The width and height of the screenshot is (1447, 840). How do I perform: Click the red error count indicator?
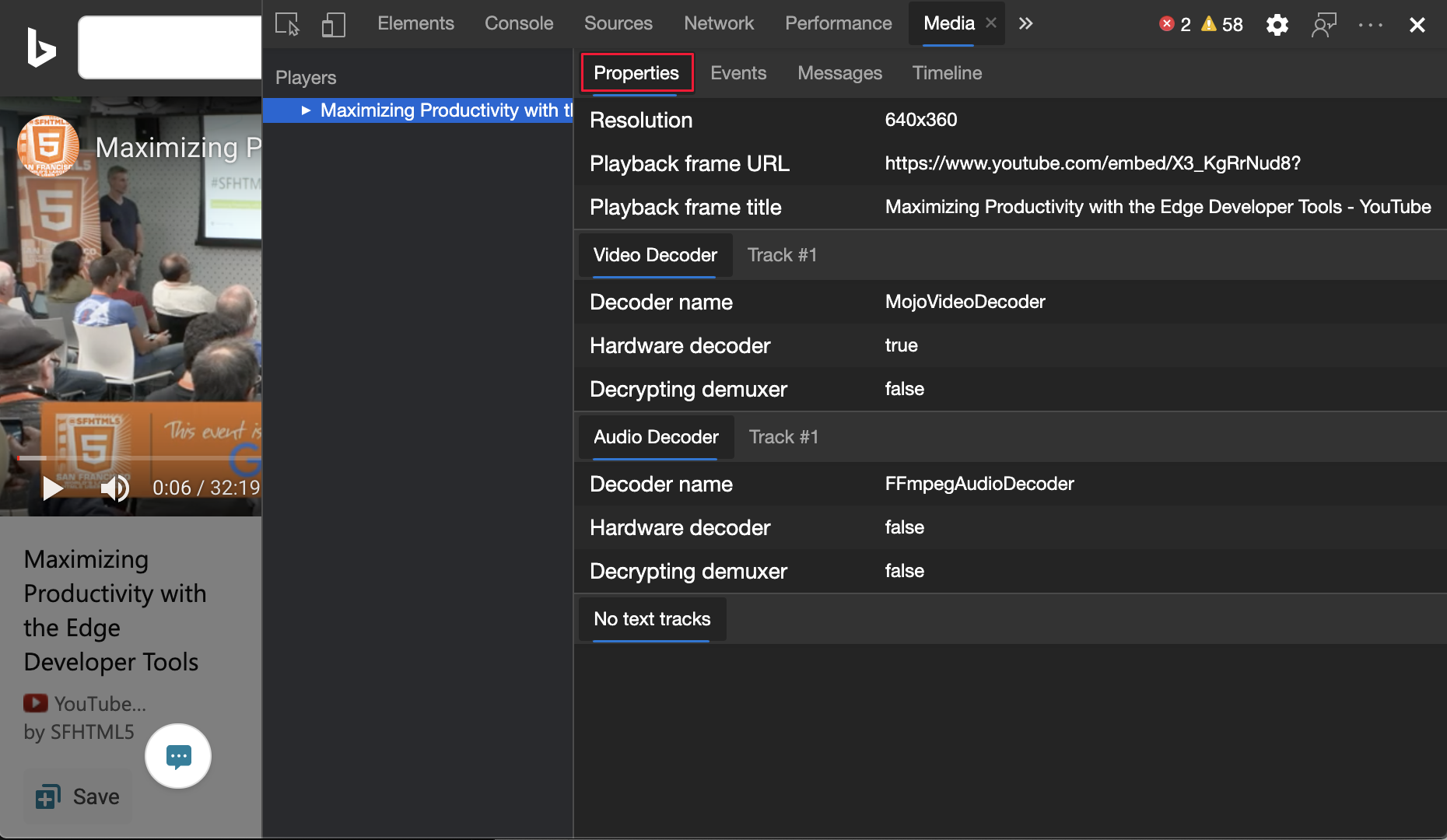1175,24
